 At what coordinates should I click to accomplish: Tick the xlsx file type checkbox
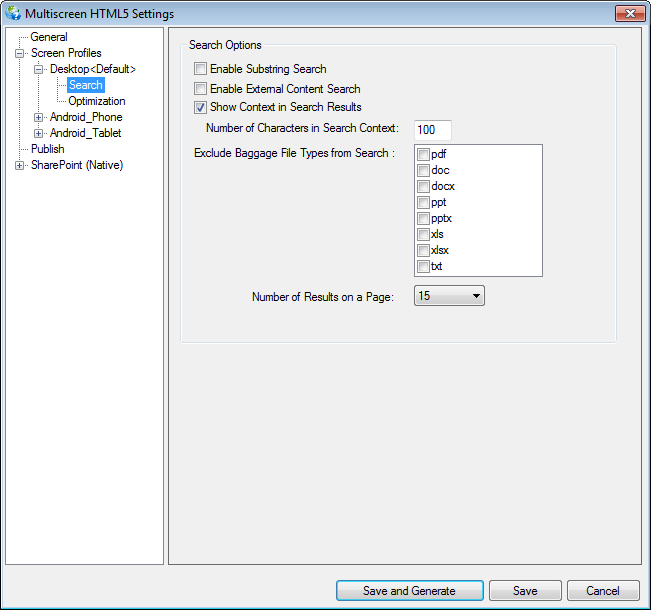pyautogui.click(x=423, y=250)
